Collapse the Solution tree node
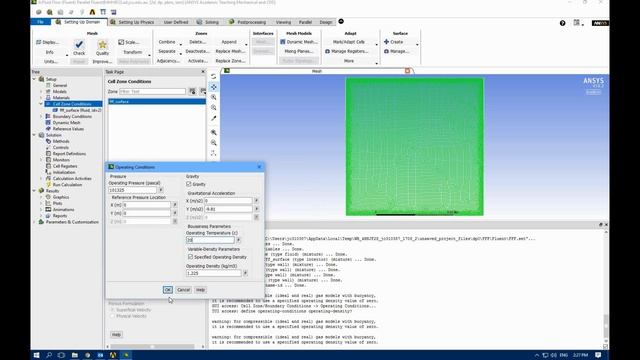Screen dimensions: 640x360 click(x=34, y=135)
